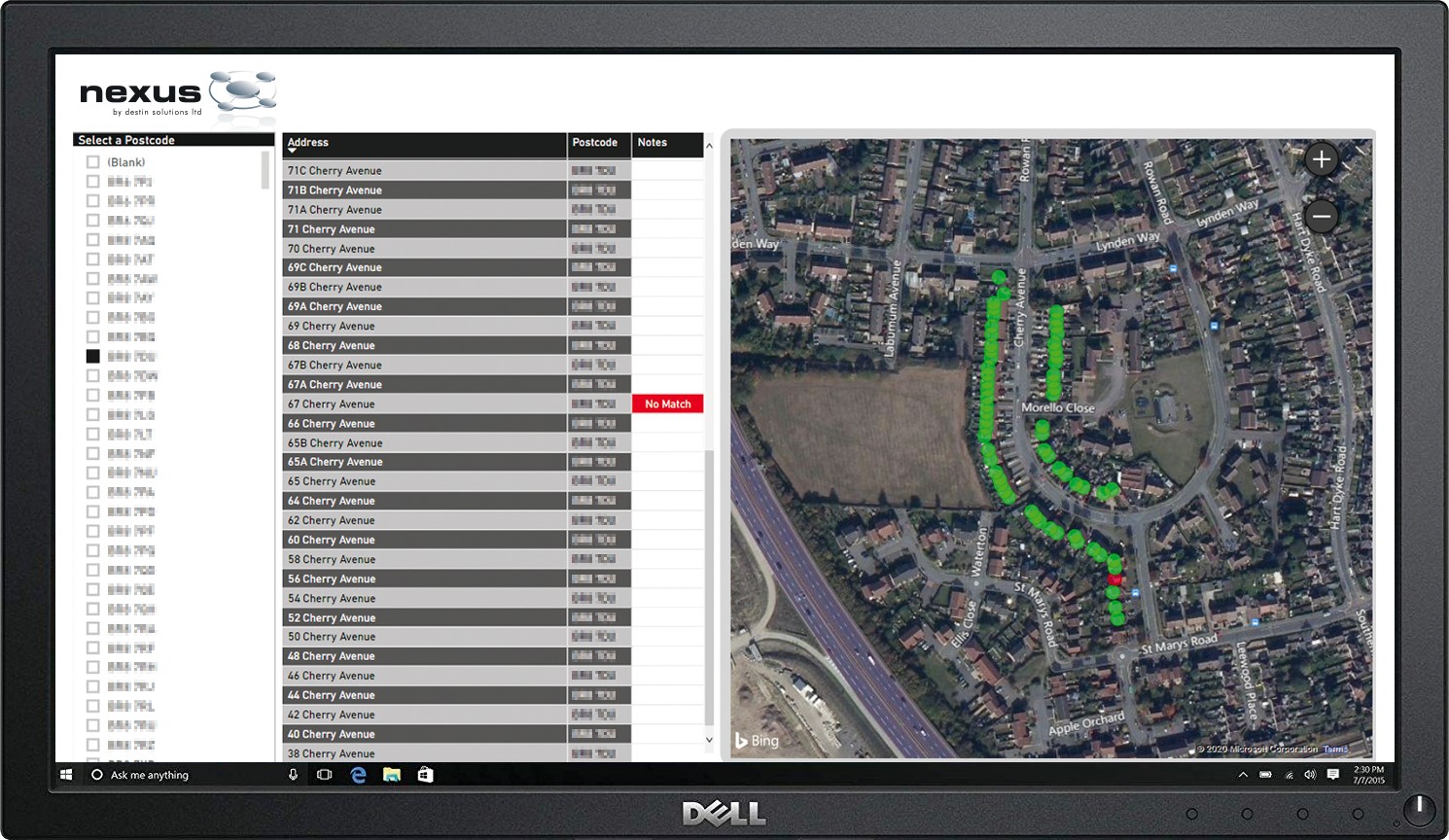Zoom in on the map
1449x840 pixels.
(x=1321, y=159)
